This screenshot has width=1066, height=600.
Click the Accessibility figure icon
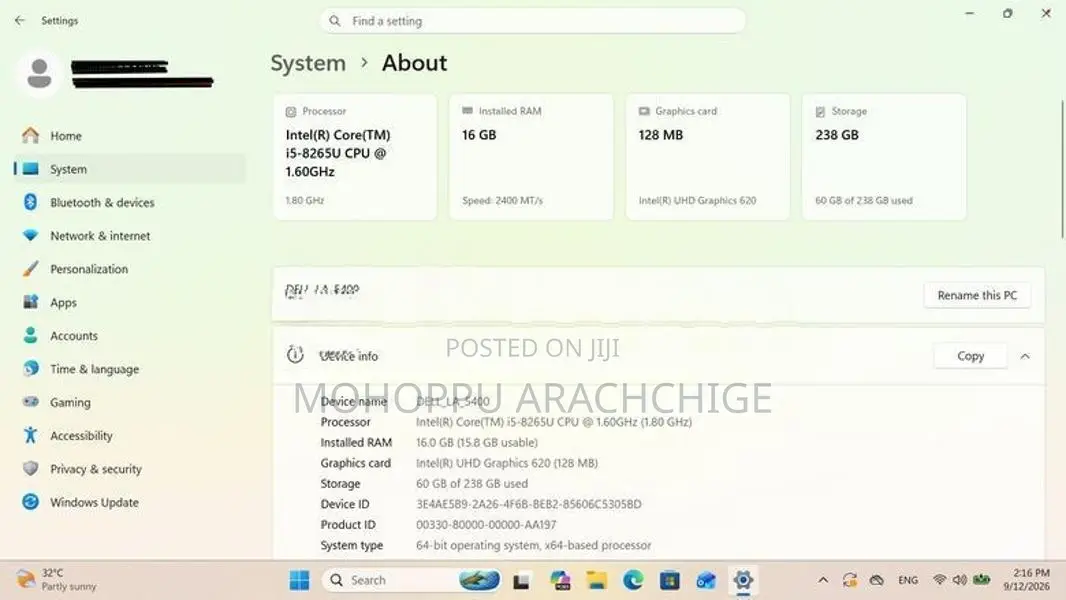coord(31,435)
